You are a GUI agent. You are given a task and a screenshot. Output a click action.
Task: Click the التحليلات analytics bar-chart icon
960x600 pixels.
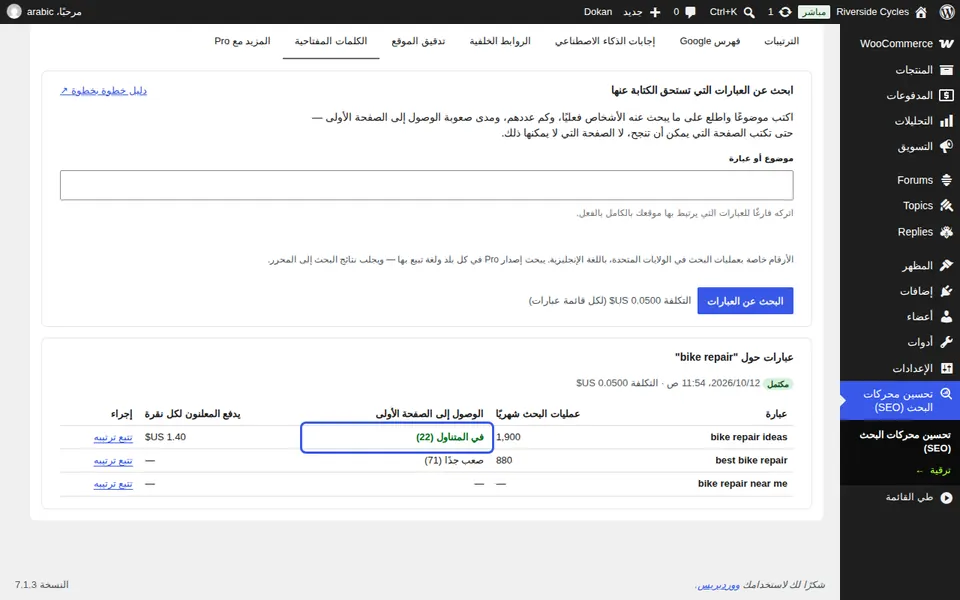coord(947,121)
